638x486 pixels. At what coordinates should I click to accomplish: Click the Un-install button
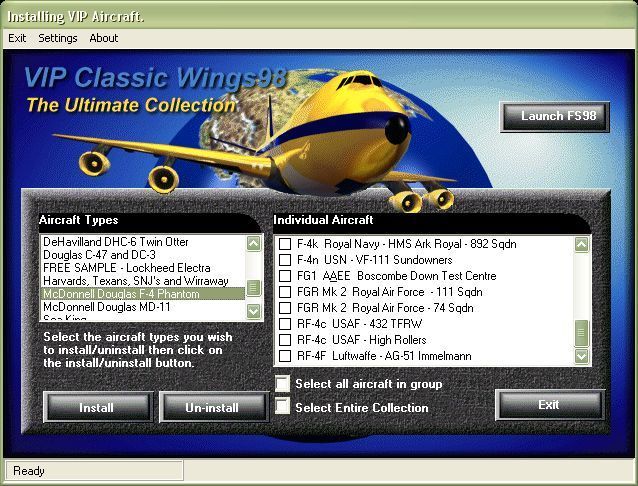[213, 407]
